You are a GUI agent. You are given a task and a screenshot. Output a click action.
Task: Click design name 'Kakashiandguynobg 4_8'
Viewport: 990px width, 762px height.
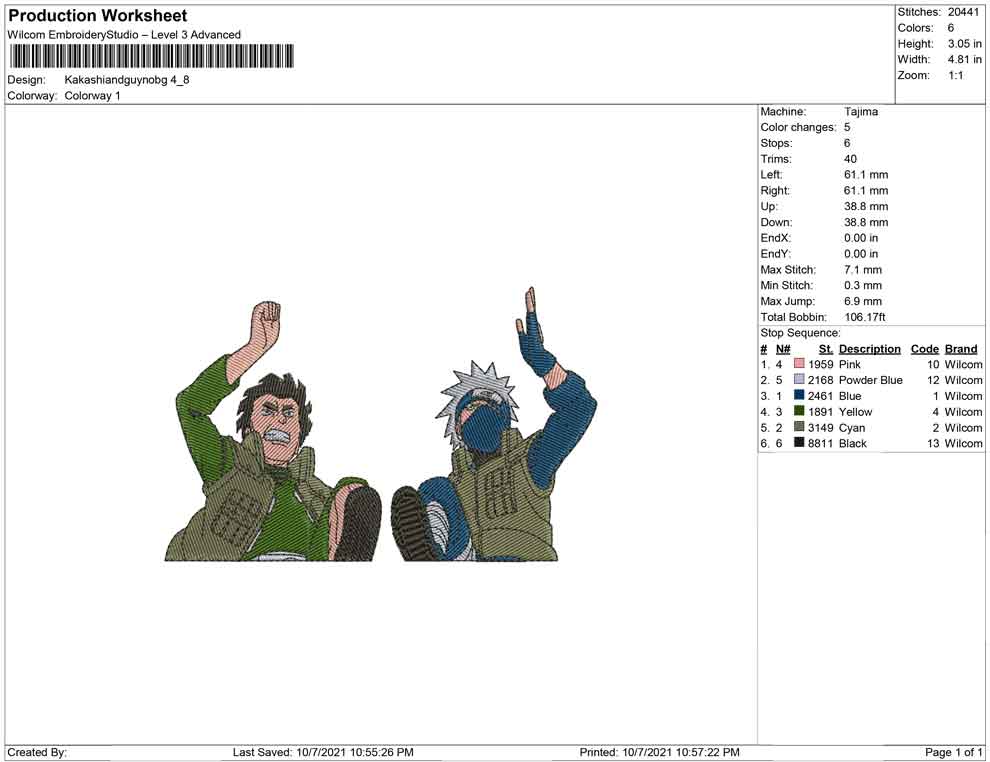pos(127,80)
